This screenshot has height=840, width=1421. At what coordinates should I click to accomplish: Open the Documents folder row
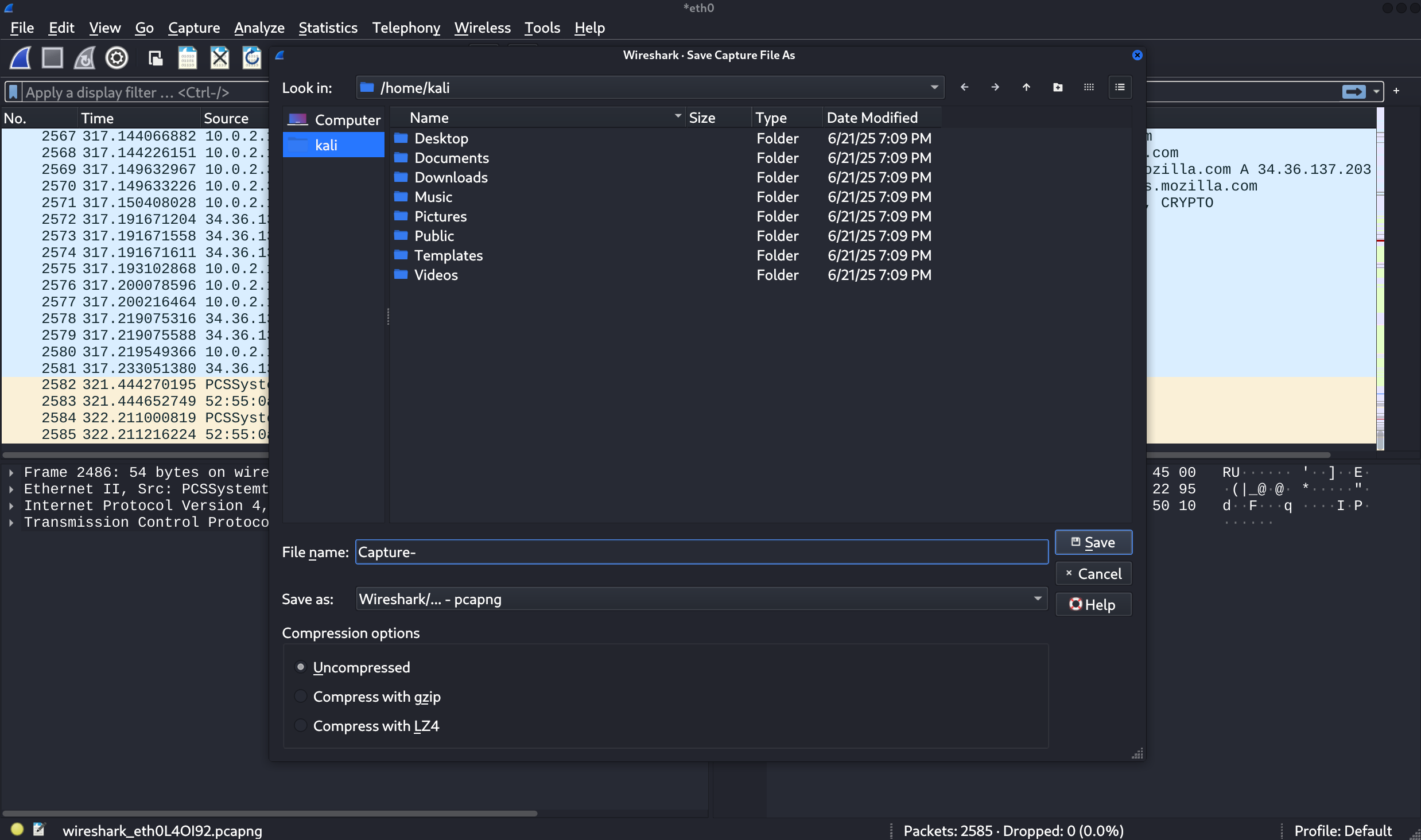666,158
